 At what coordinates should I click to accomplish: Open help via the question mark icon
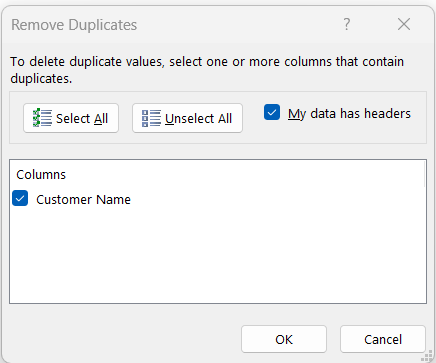pyautogui.click(x=347, y=24)
